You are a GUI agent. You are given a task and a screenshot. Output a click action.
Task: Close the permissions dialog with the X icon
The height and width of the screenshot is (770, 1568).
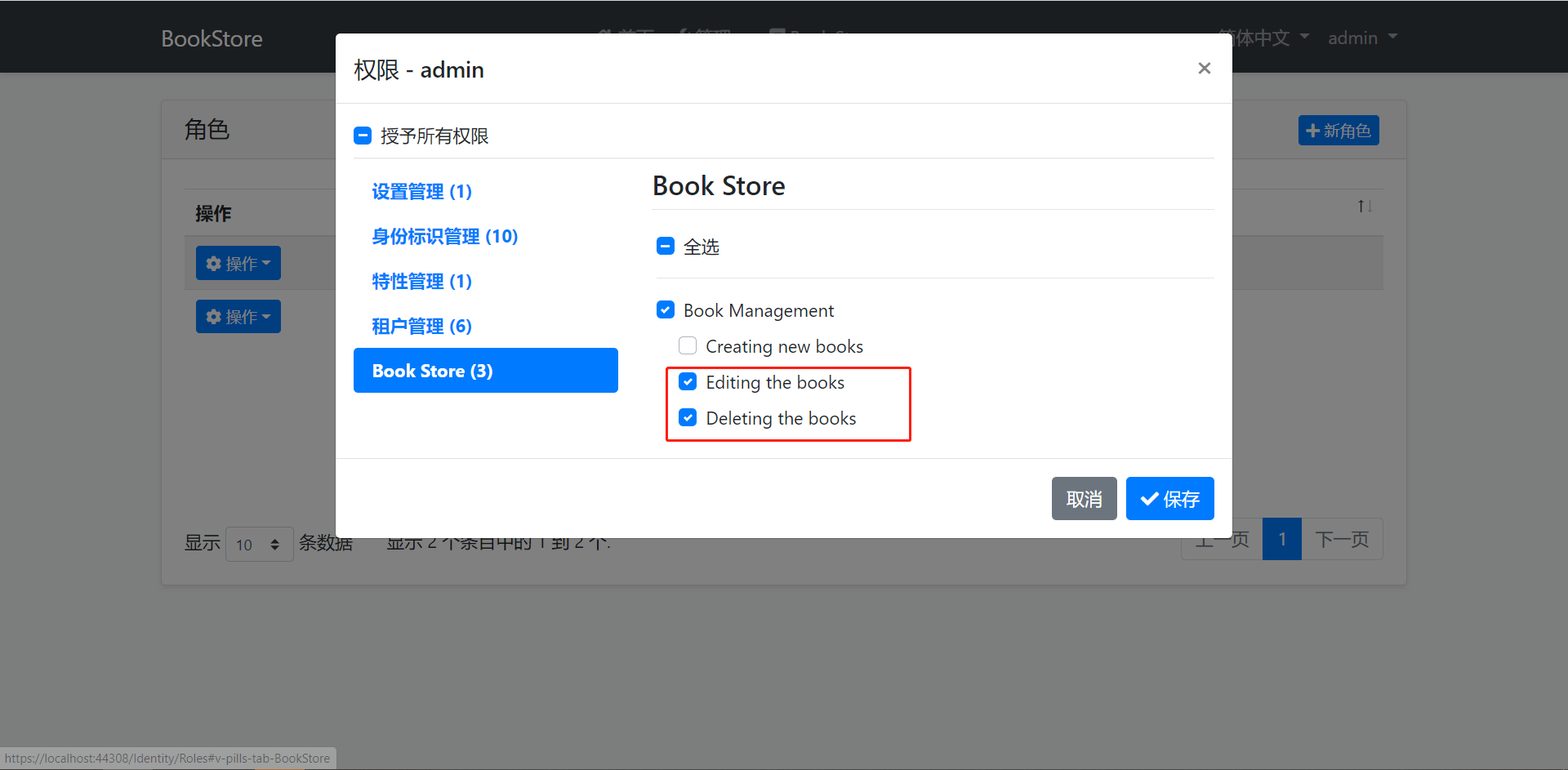click(x=1204, y=69)
